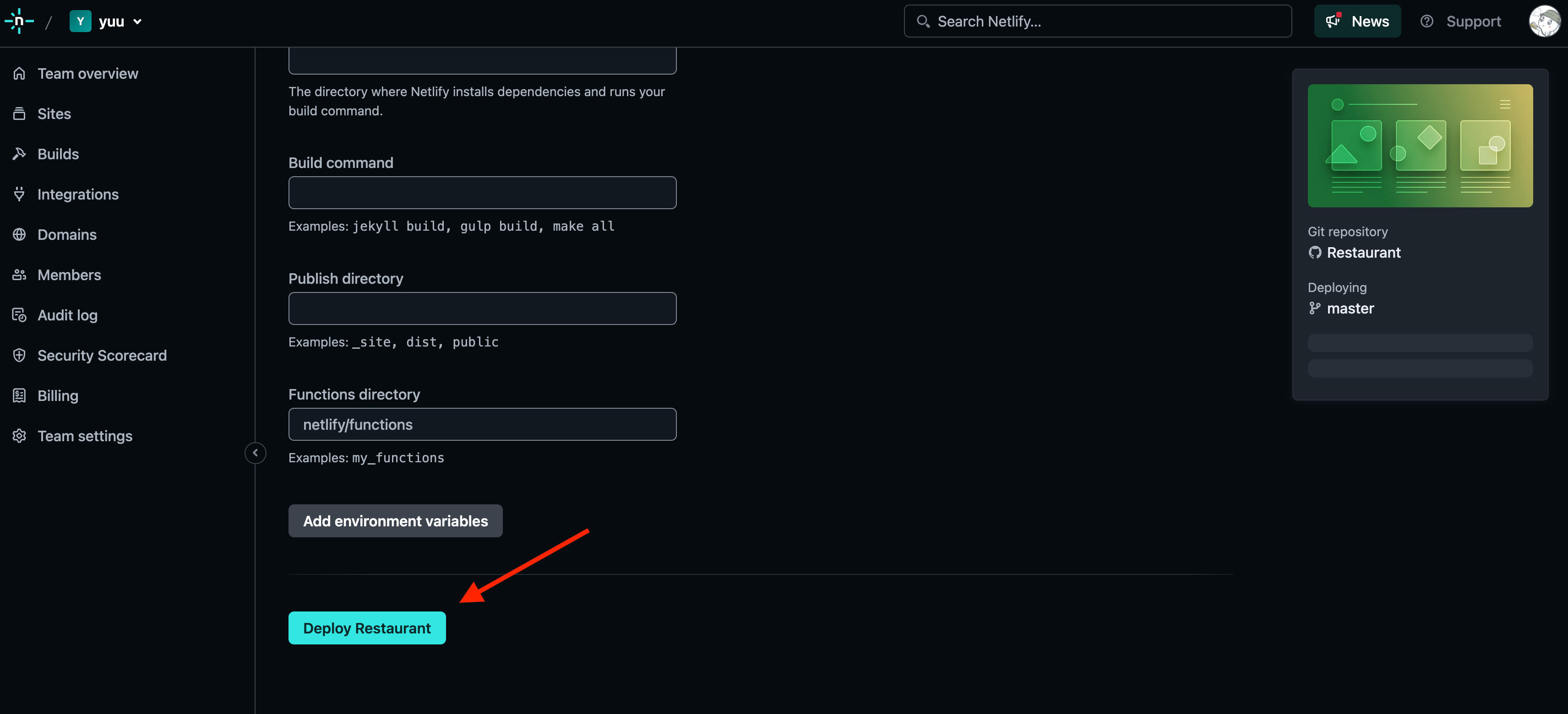Open the Builds section
Viewport: 1568px width, 714px height.
pos(58,154)
